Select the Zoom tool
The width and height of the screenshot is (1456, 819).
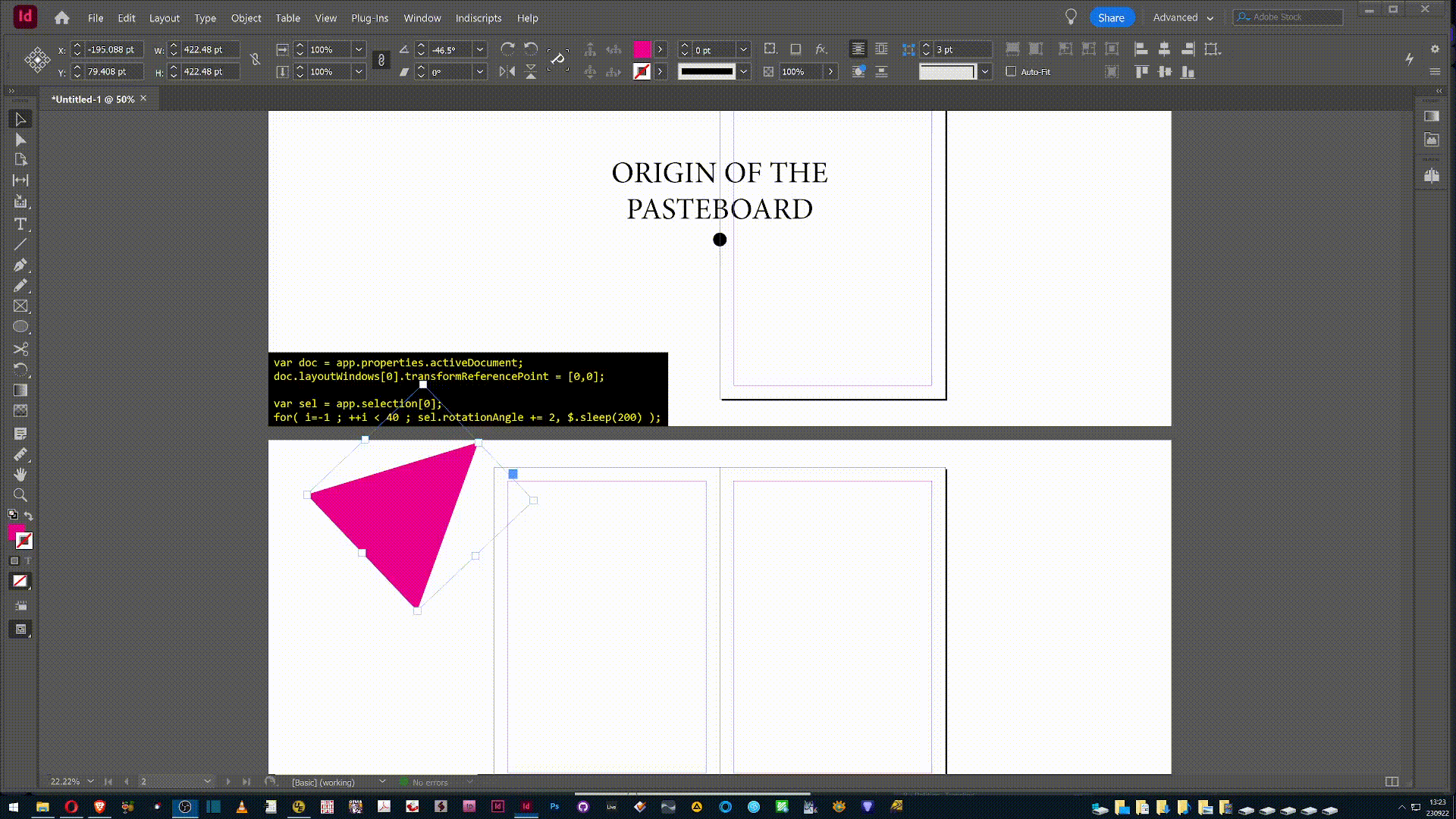20,495
